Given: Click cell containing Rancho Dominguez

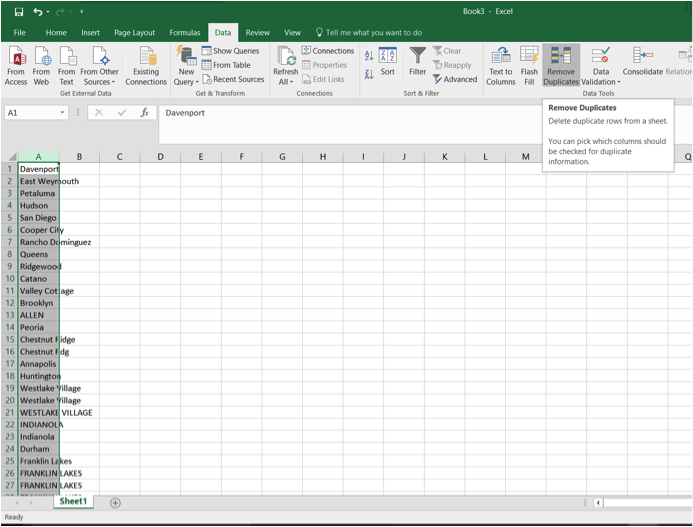Looking at the screenshot, I should pyautogui.click(x=38, y=242).
